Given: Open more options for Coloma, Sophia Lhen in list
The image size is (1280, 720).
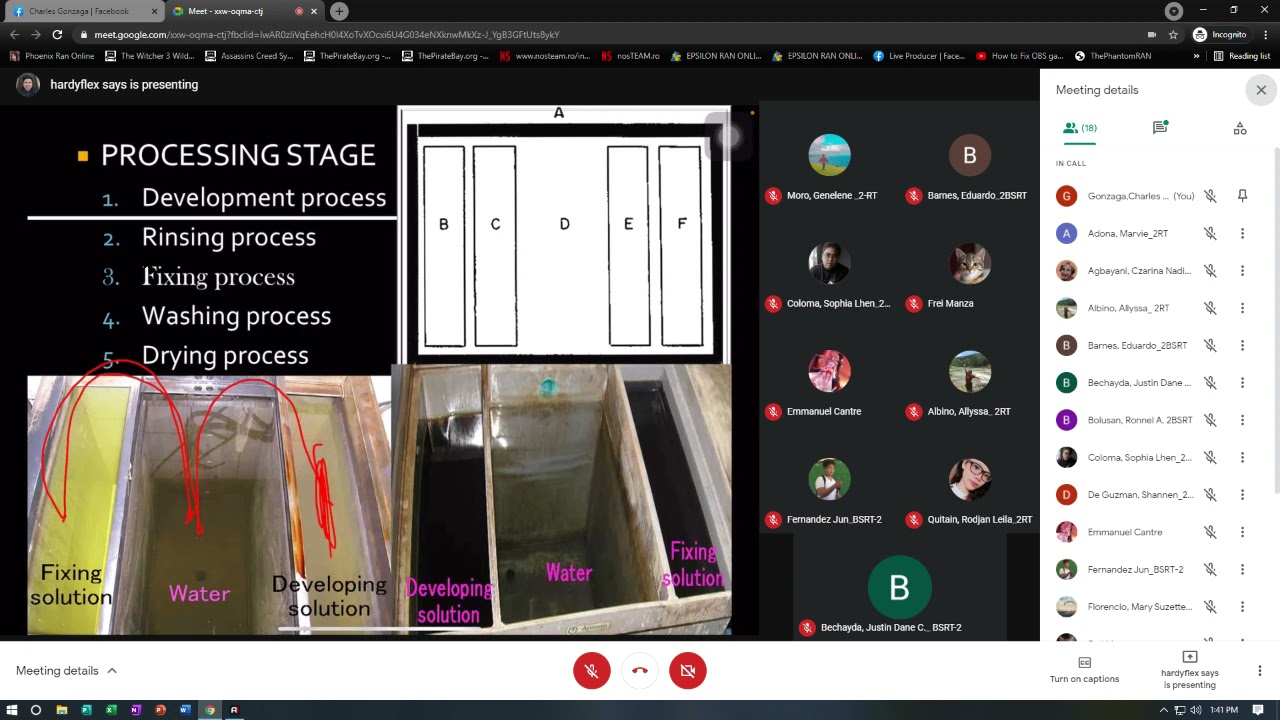Looking at the screenshot, I should [1242, 457].
